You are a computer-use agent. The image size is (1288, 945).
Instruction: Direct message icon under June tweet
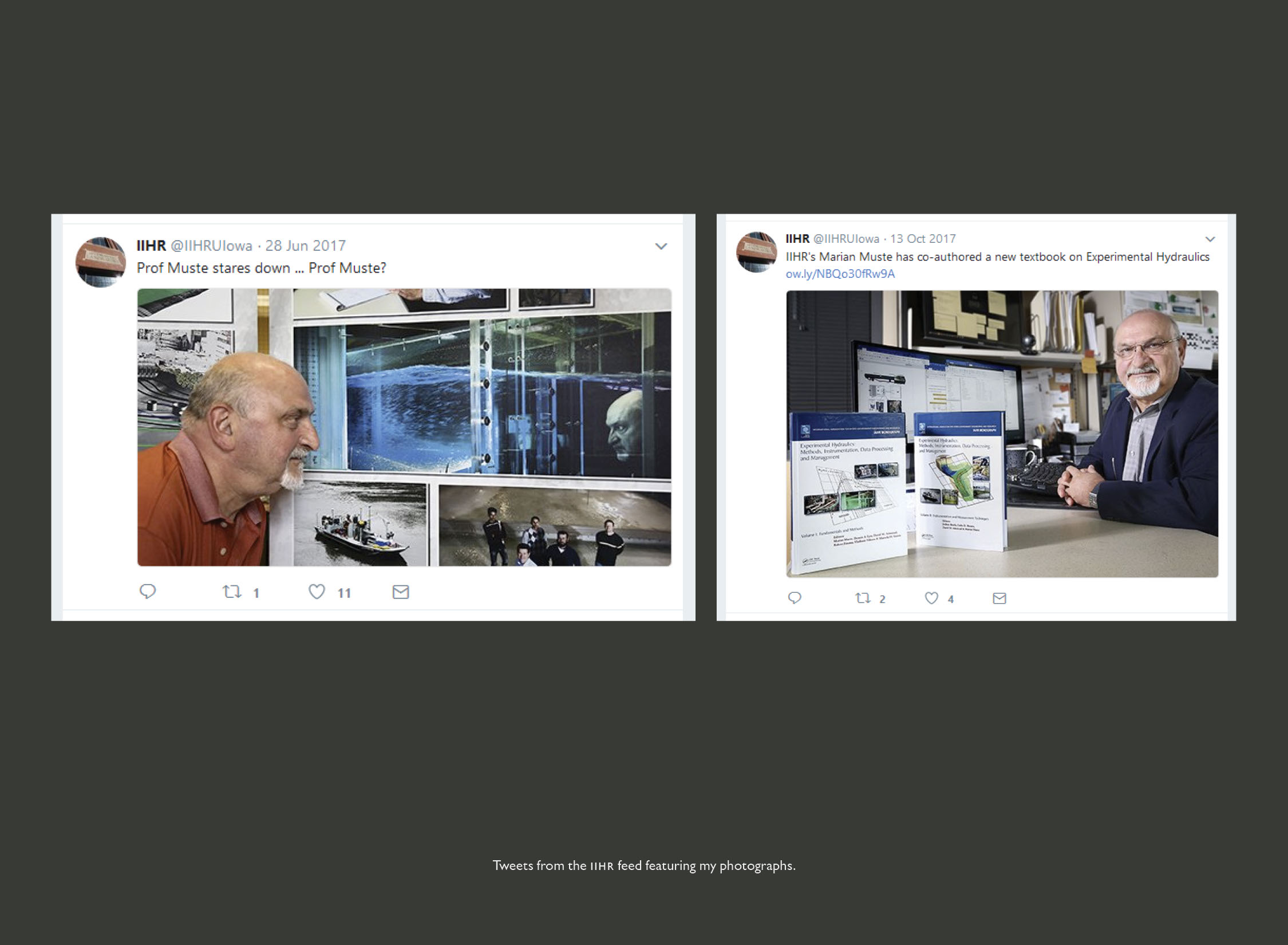[x=401, y=592]
